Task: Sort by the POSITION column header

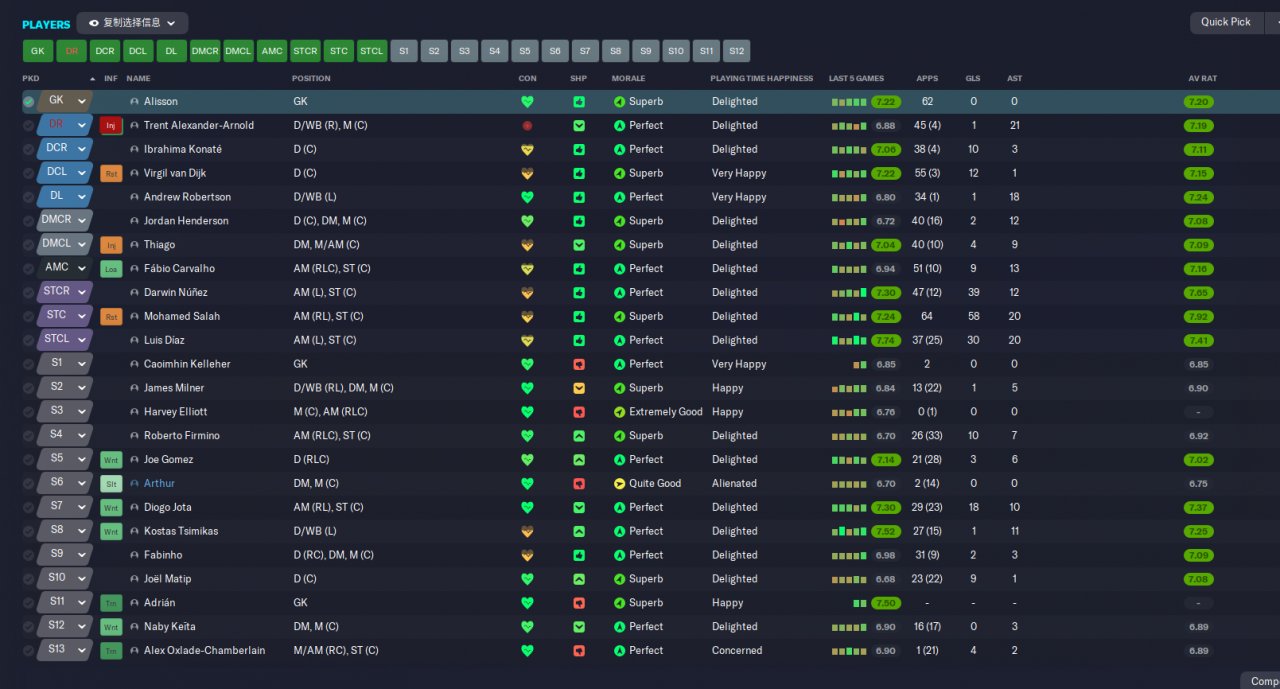Action: click(311, 78)
